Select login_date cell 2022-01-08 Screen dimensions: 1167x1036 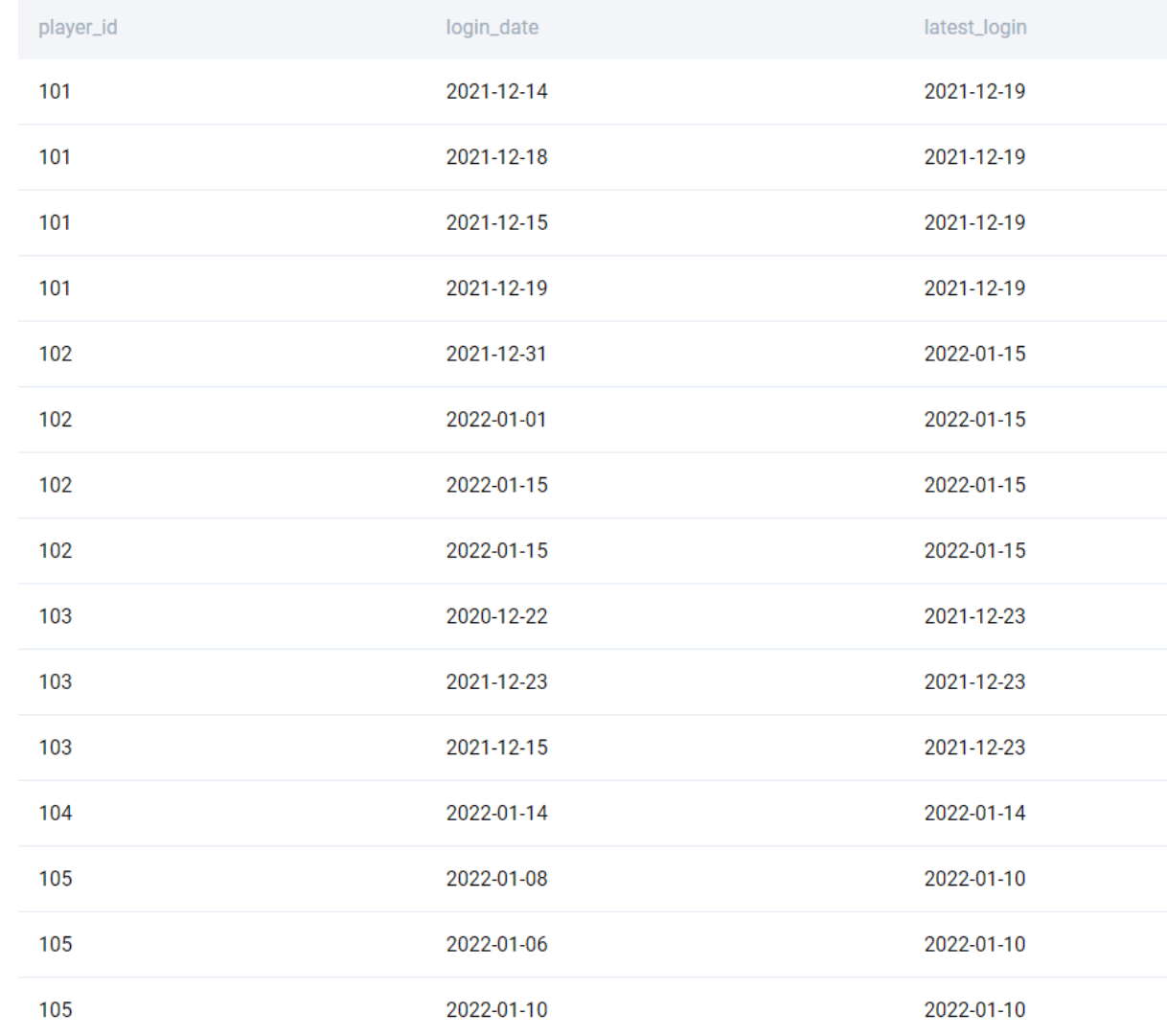(497, 879)
